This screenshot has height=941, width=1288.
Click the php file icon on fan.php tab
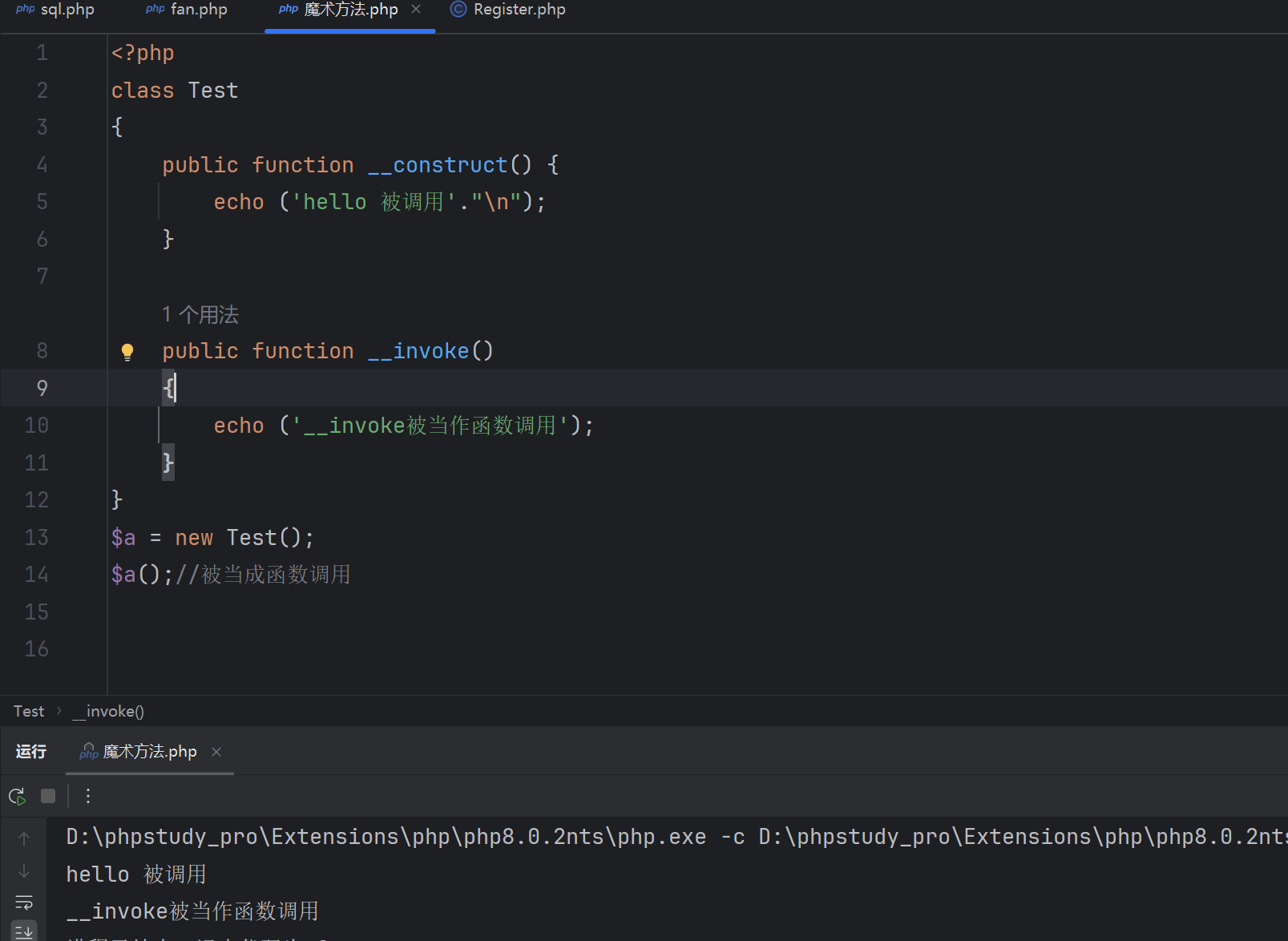click(155, 9)
